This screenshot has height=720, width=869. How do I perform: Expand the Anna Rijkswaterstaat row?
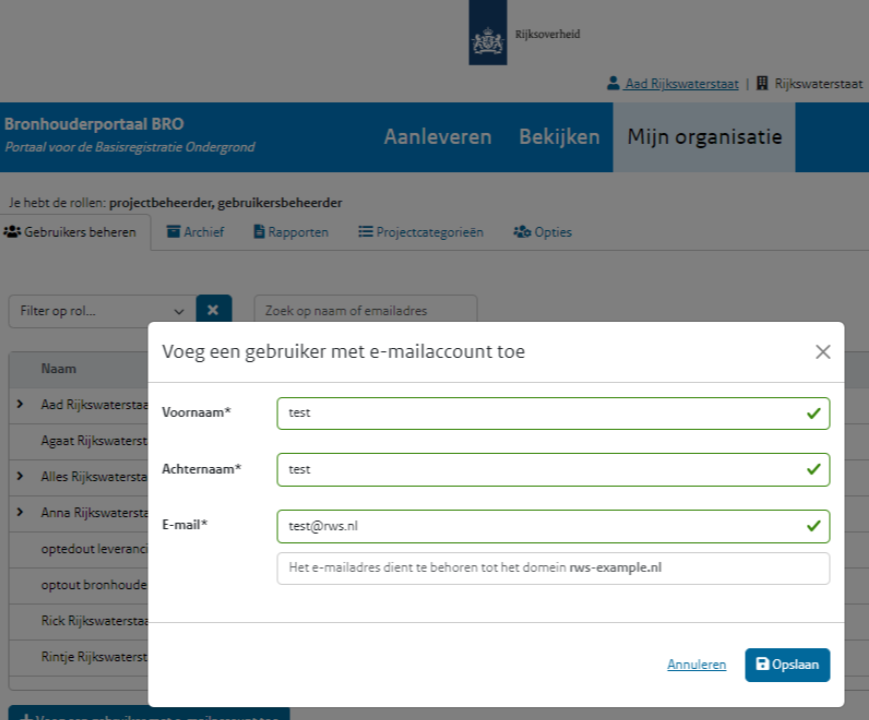[20, 513]
